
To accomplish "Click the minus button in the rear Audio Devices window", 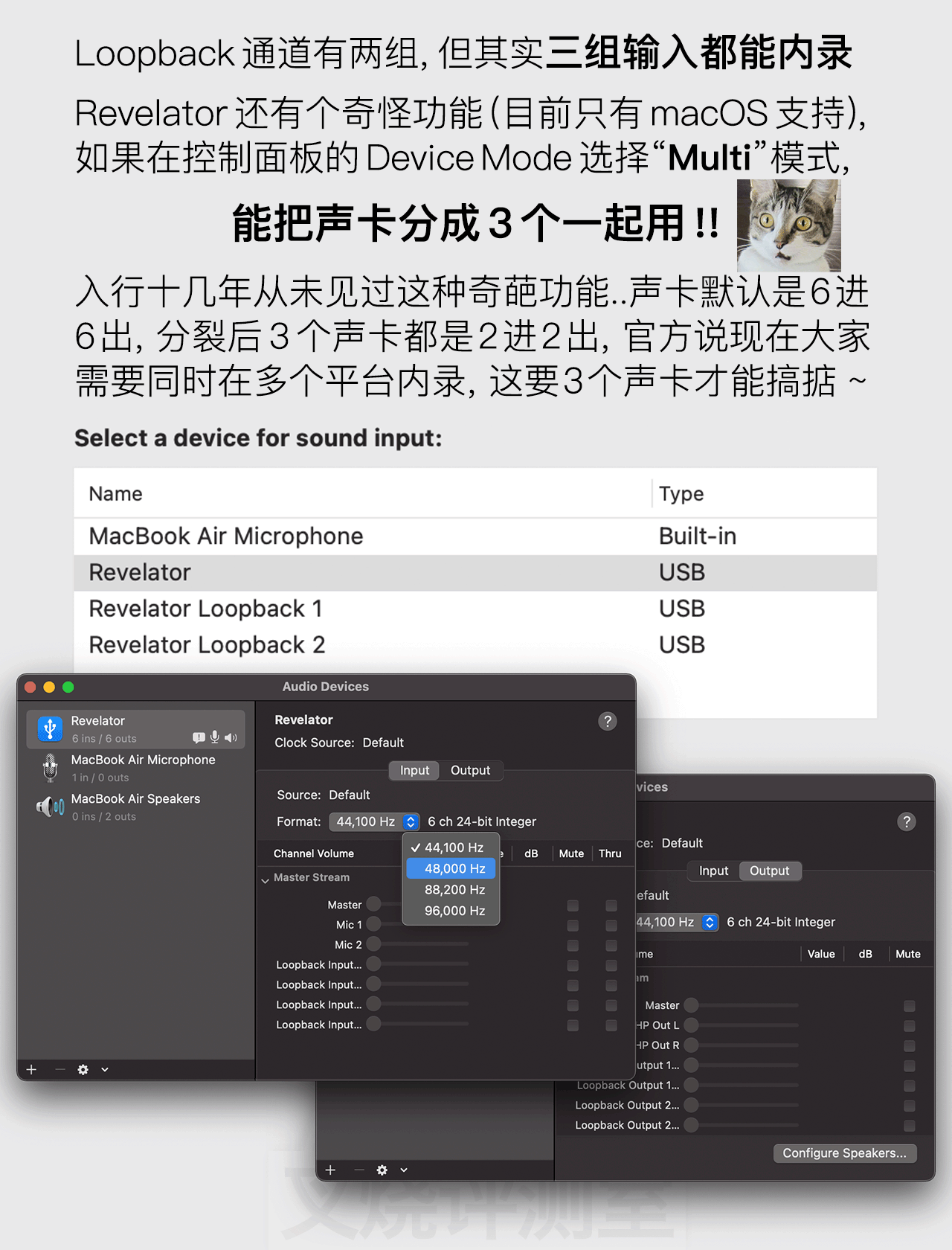I will [359, 1170].
